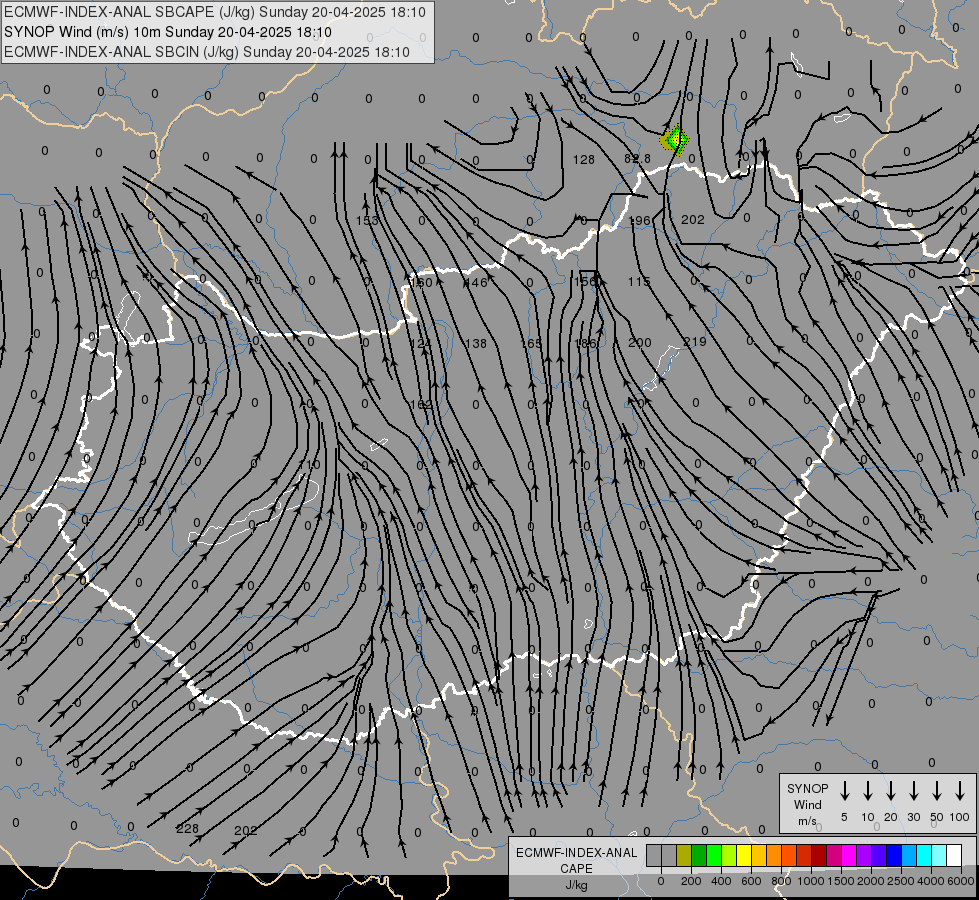This screenshot has height=900, width=979.
Task: Click the '2500' tick label on colour bar
Action: 900,881
